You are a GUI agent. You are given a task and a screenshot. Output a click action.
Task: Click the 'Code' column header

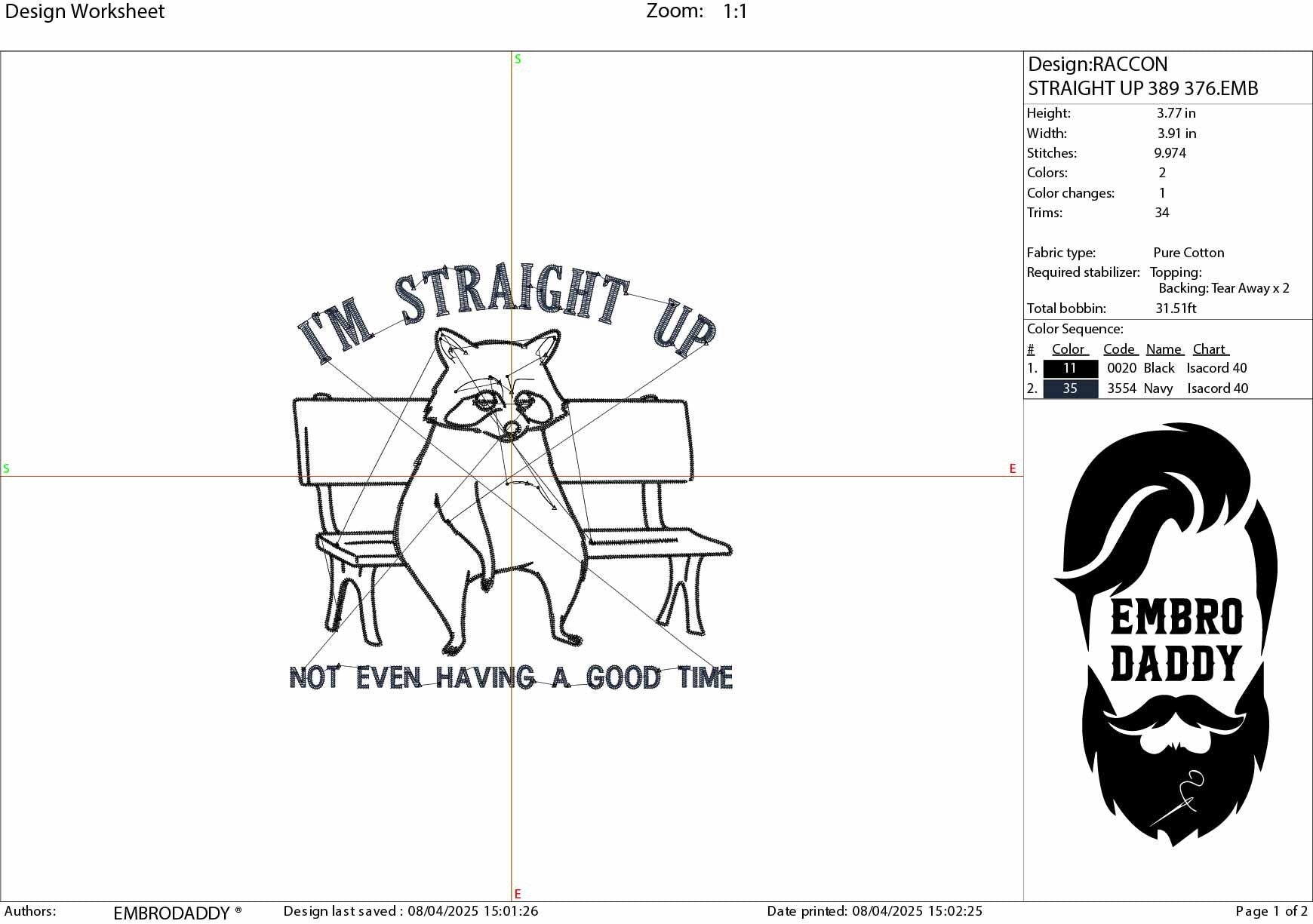1120,349
